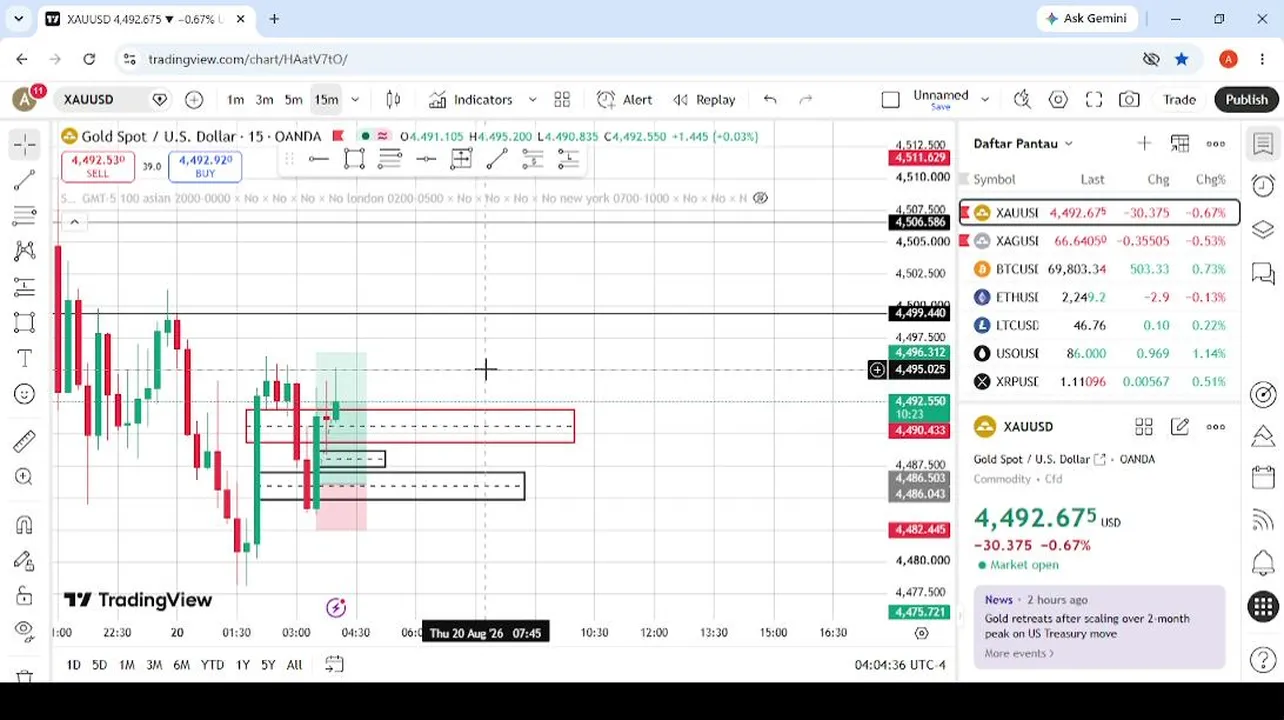Viewport: 1284px width, 720px height.
Task: Open the go to date calendar icon
Action: coord(334,664)
